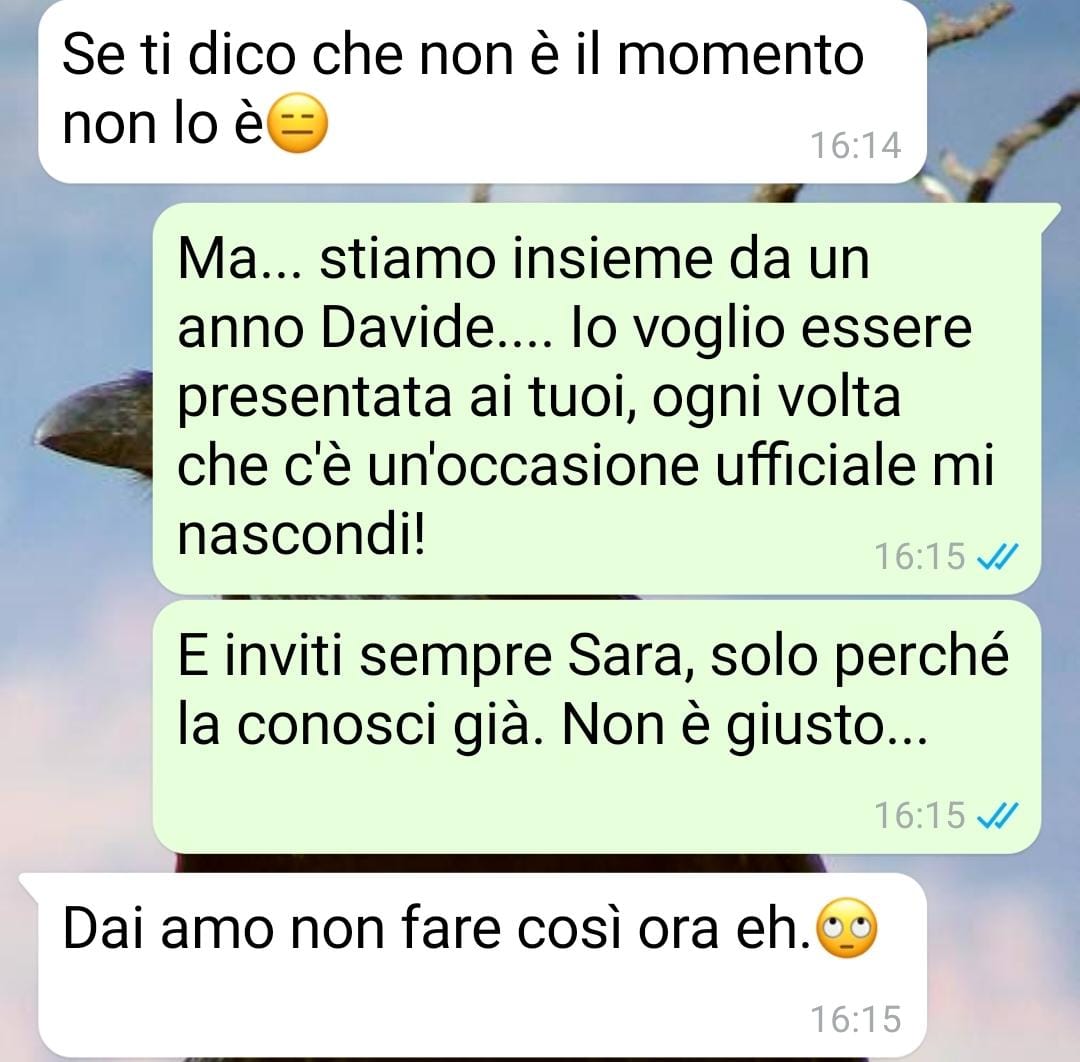Tap the word 'momento' in first message

[740, 56]
